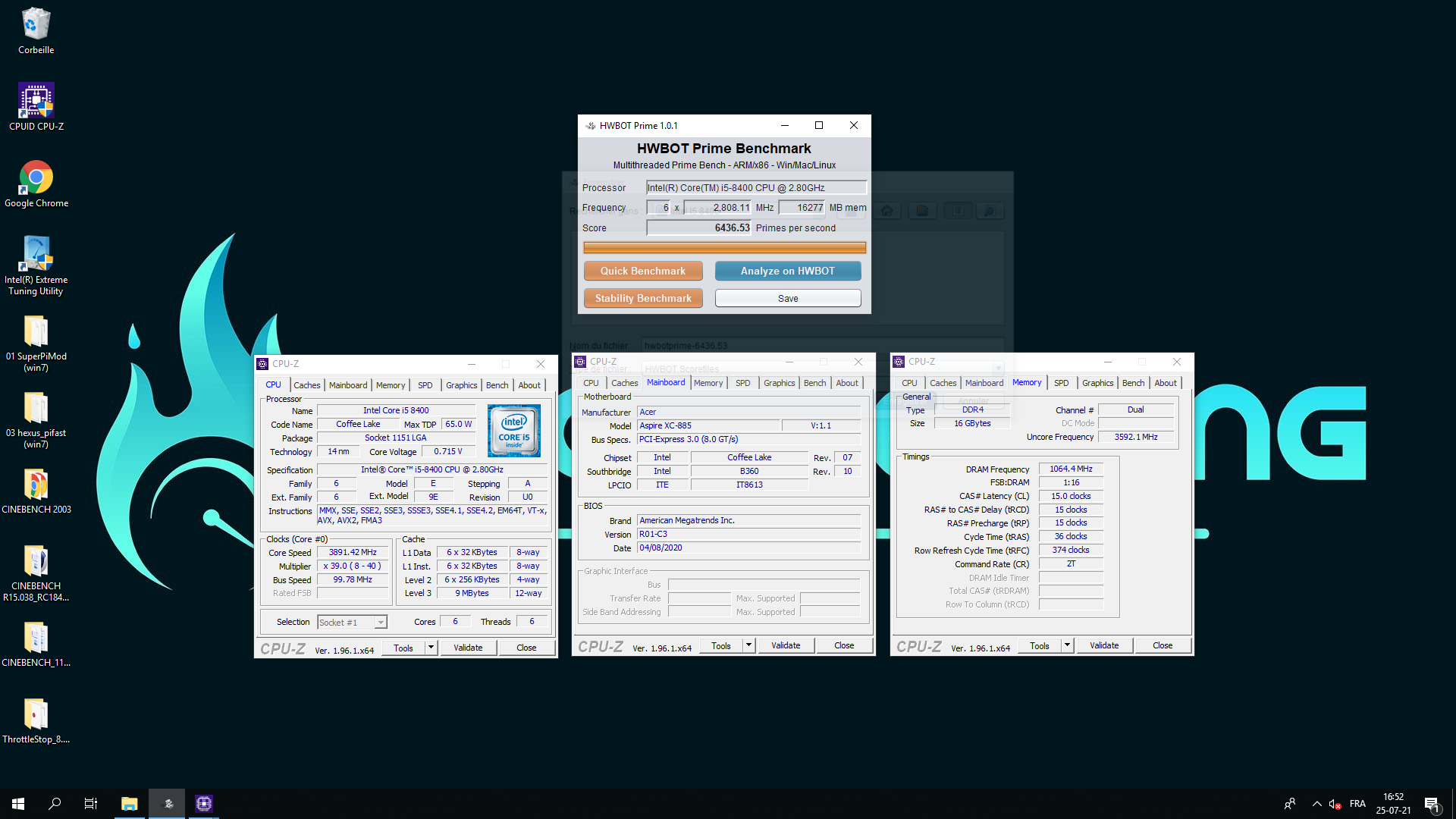The width and height of the screenshot is (1456, 819).
Task: Open Memory tab in middle CPU-Z window
Action: [708, 383]
